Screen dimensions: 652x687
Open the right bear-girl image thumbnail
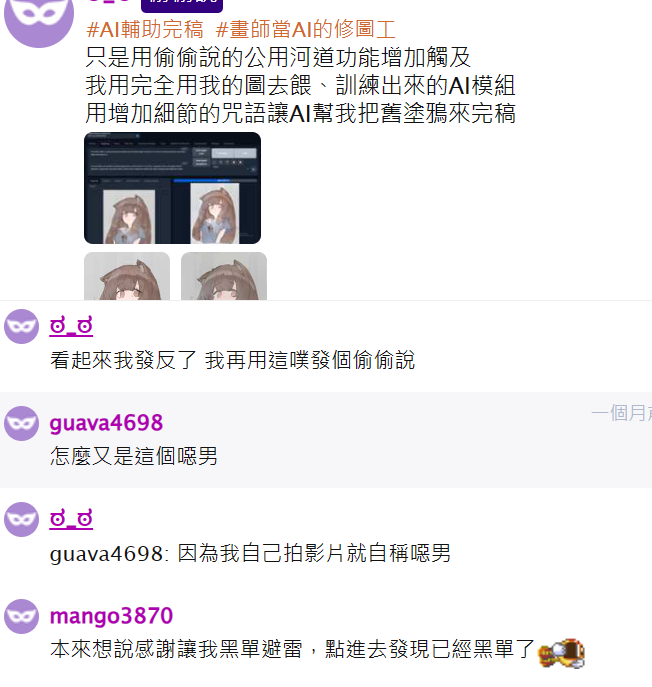(224, 276)
